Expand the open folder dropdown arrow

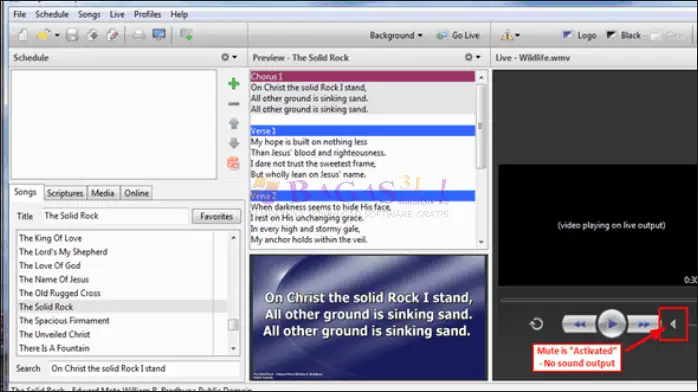57,35
